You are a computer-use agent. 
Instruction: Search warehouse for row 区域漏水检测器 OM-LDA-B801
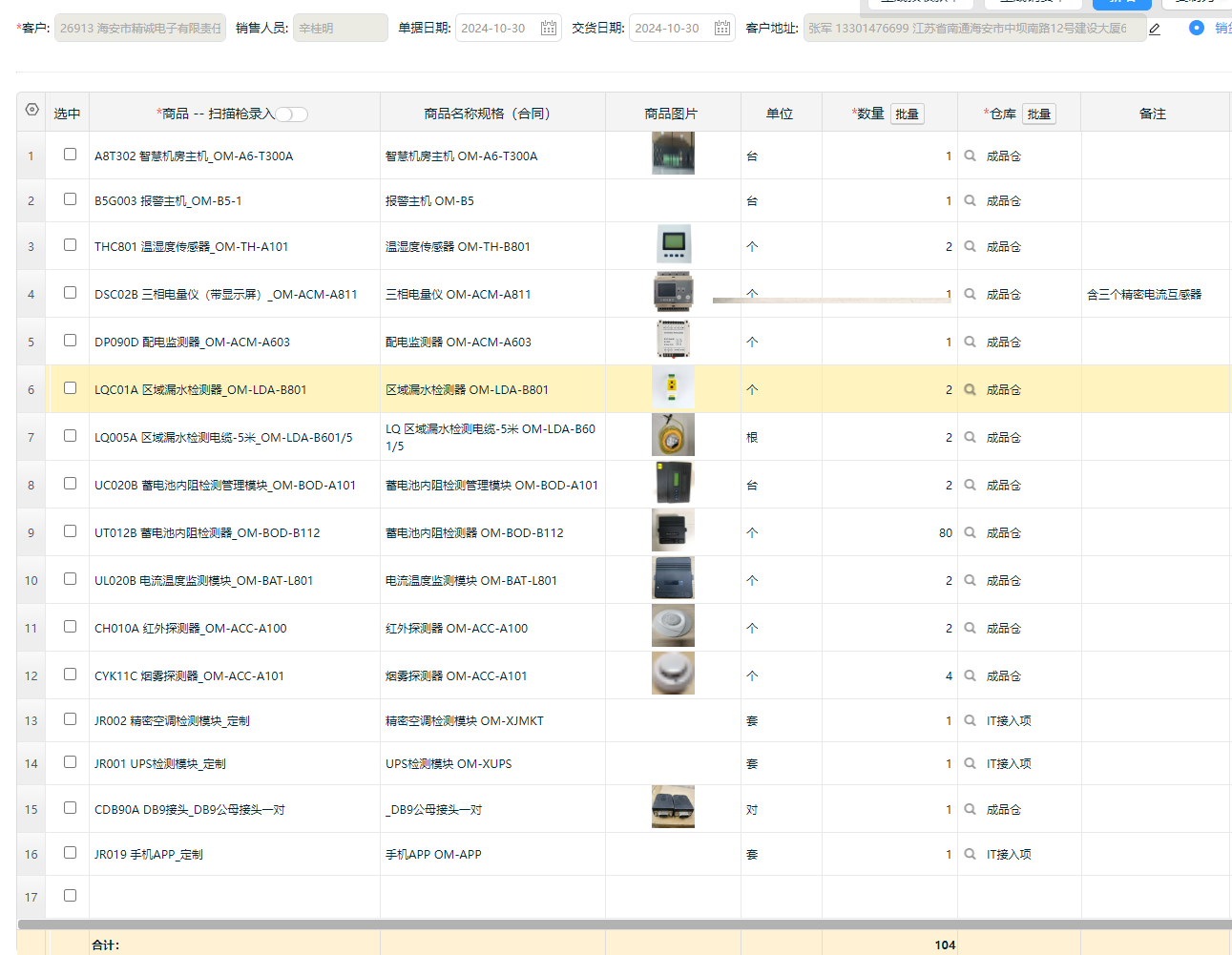(x=970, y=389)
